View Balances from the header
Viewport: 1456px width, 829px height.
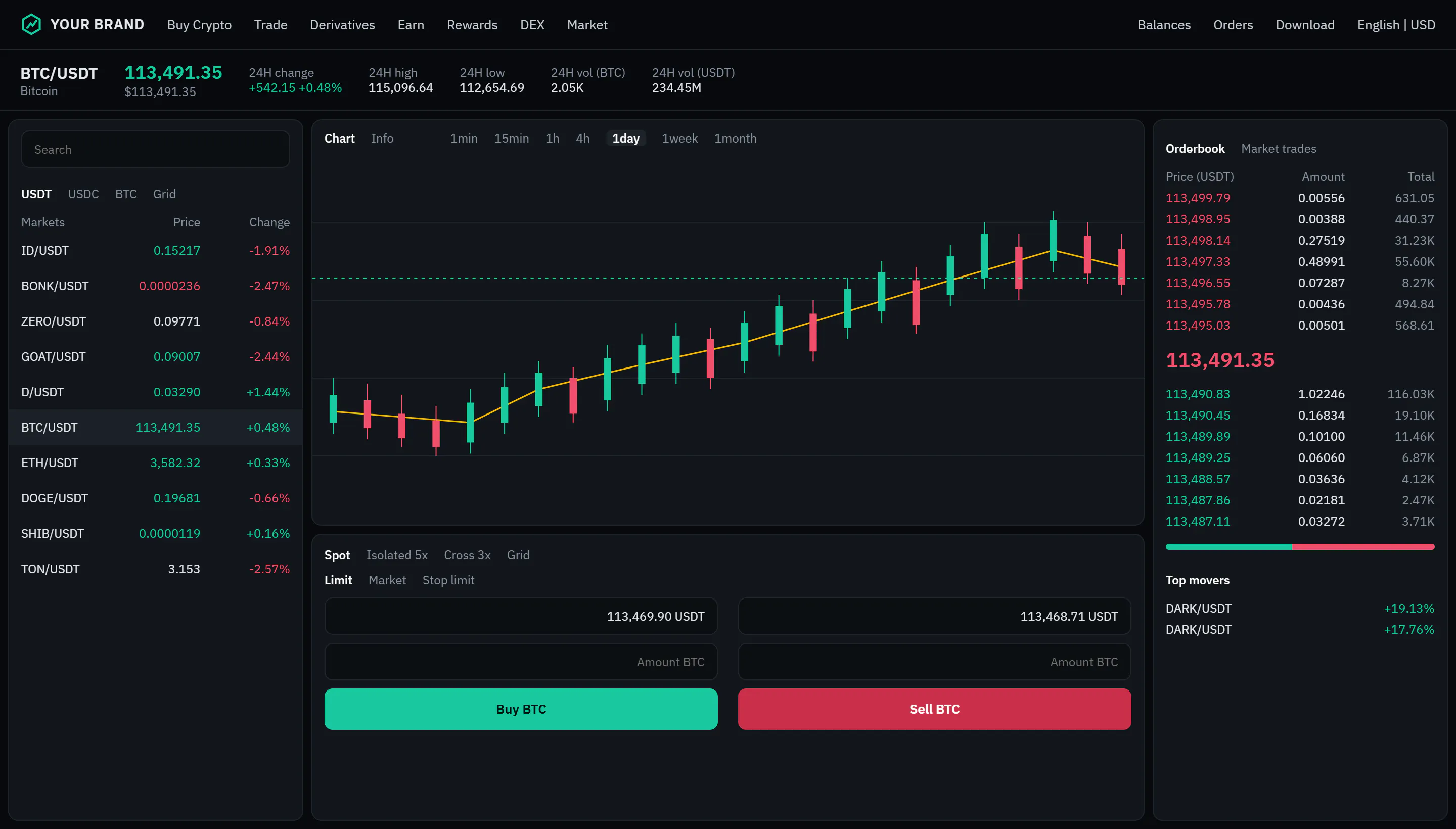1164,25
